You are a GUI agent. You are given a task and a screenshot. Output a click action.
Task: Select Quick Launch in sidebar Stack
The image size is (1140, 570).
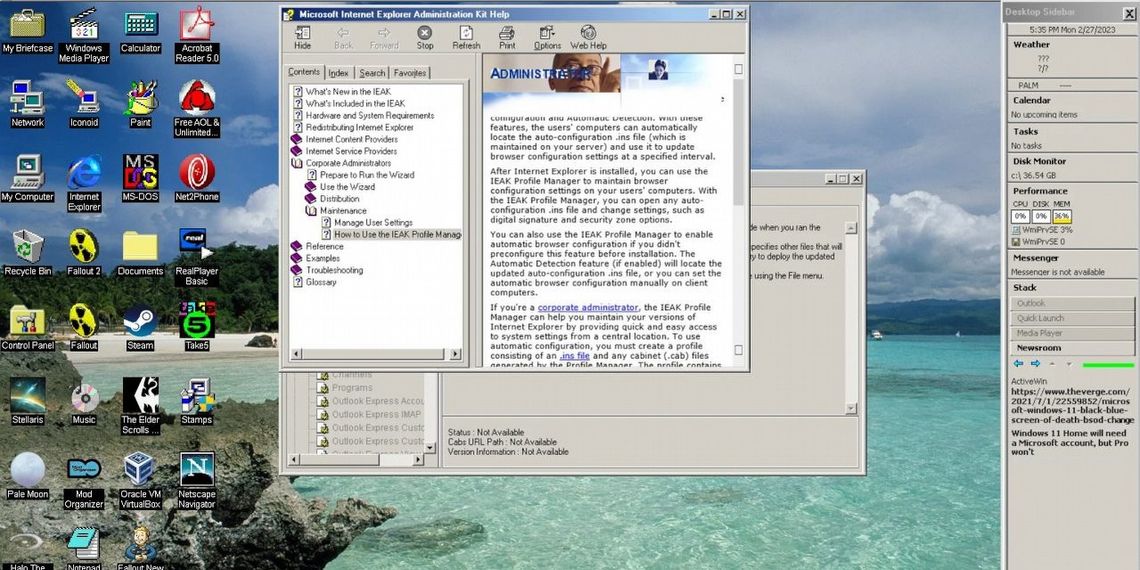coord(1072,318)
